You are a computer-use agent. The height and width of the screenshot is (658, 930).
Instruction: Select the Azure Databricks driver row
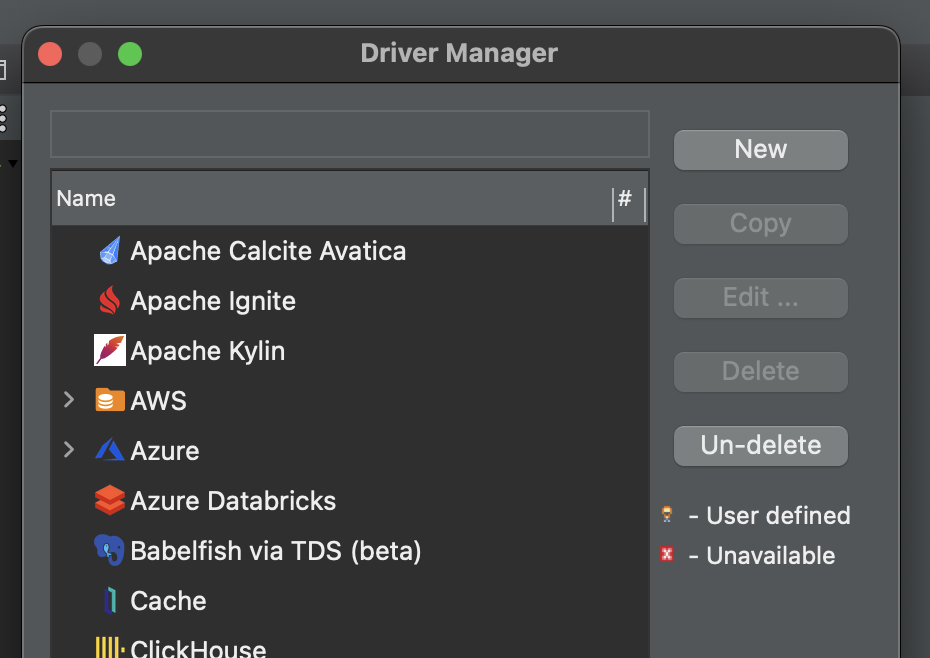click(x=233, y=501)
